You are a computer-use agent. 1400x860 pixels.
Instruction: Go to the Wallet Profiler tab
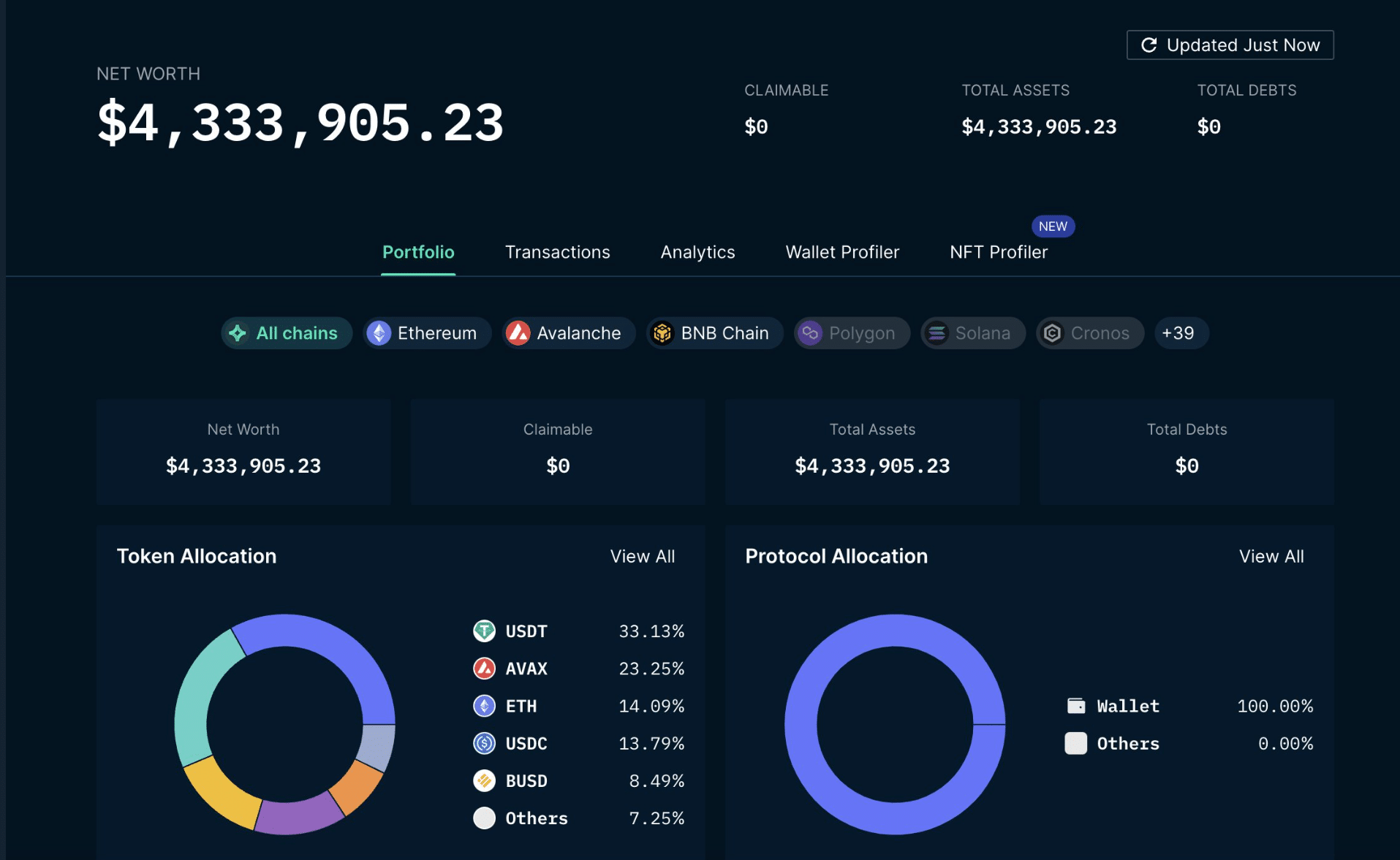point(841,252)
